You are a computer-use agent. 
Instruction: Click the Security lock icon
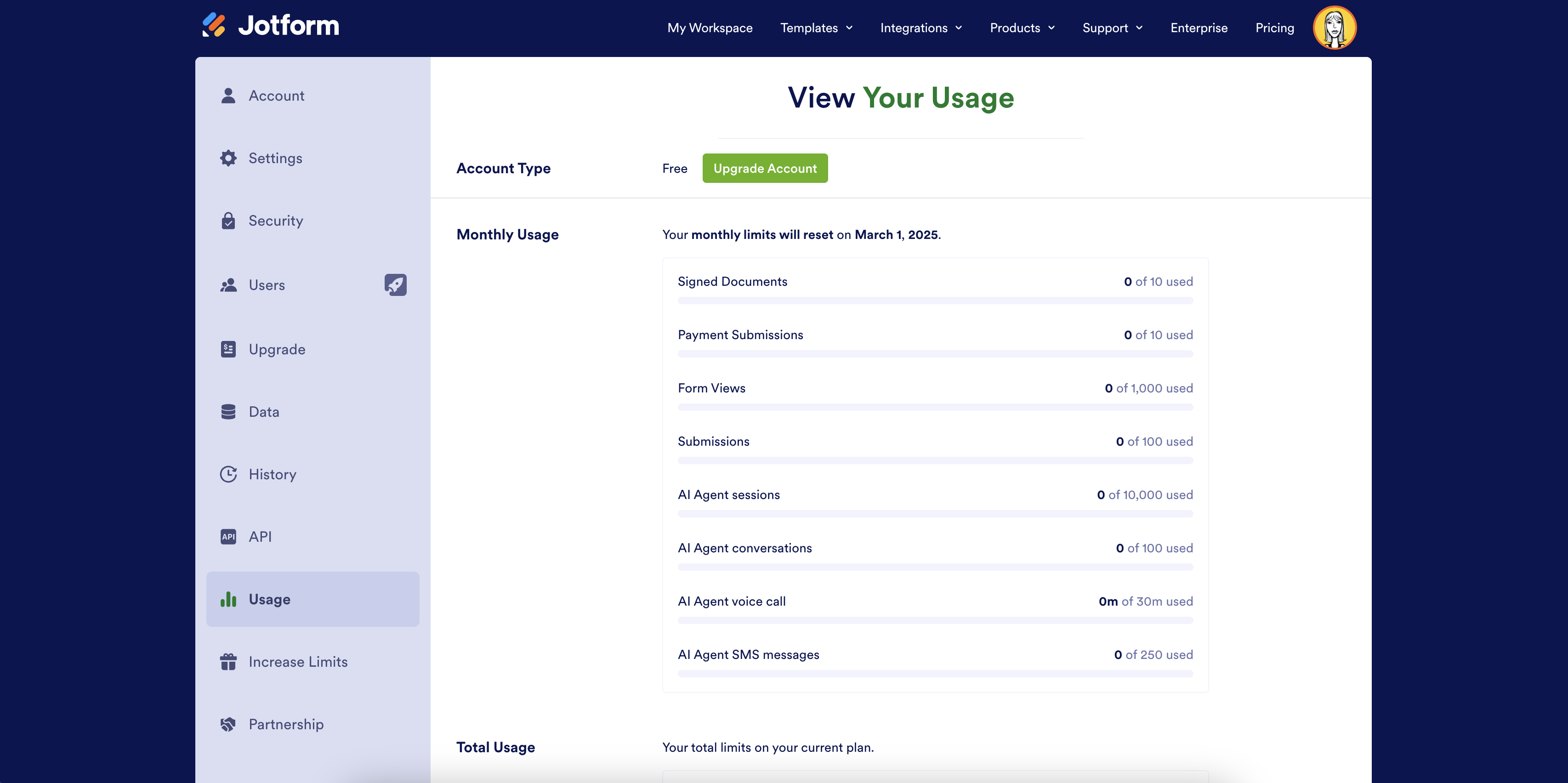tap(228, 221)
